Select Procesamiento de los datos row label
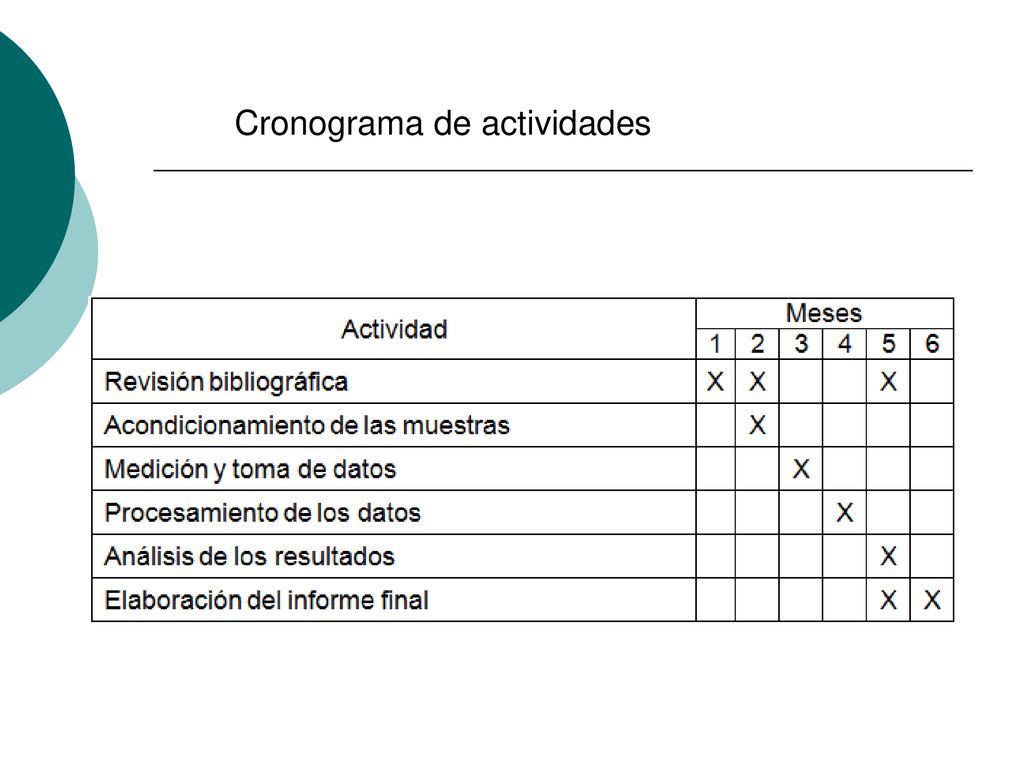 [263, 513]
